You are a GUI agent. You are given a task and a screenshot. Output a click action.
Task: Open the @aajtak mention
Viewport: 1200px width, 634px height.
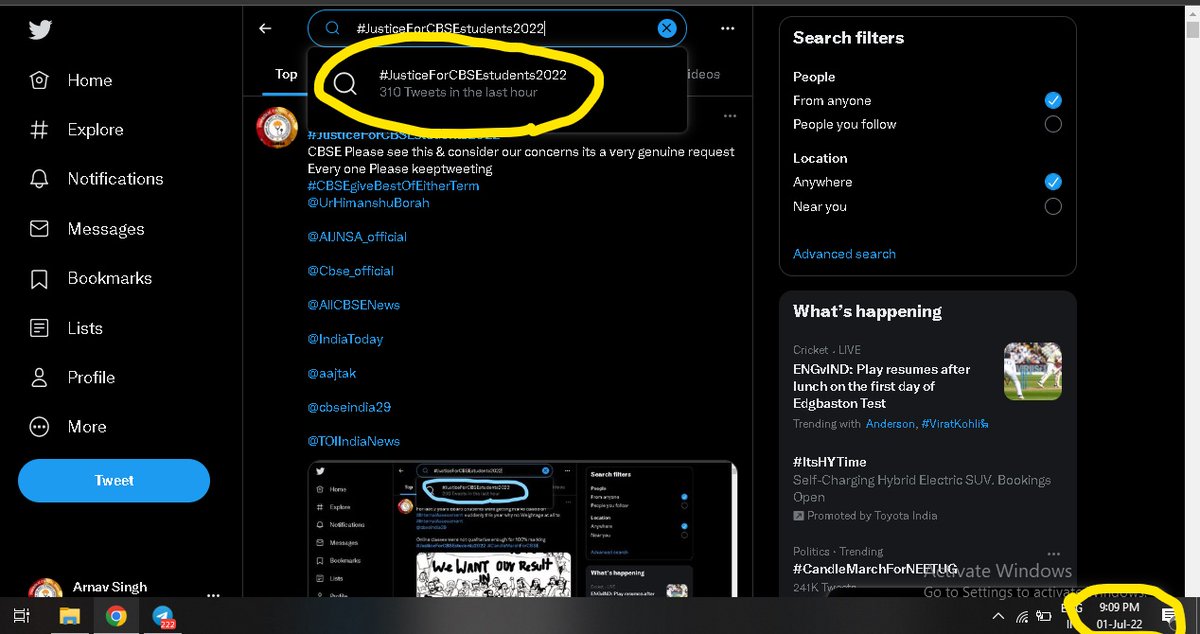point(331,373)
